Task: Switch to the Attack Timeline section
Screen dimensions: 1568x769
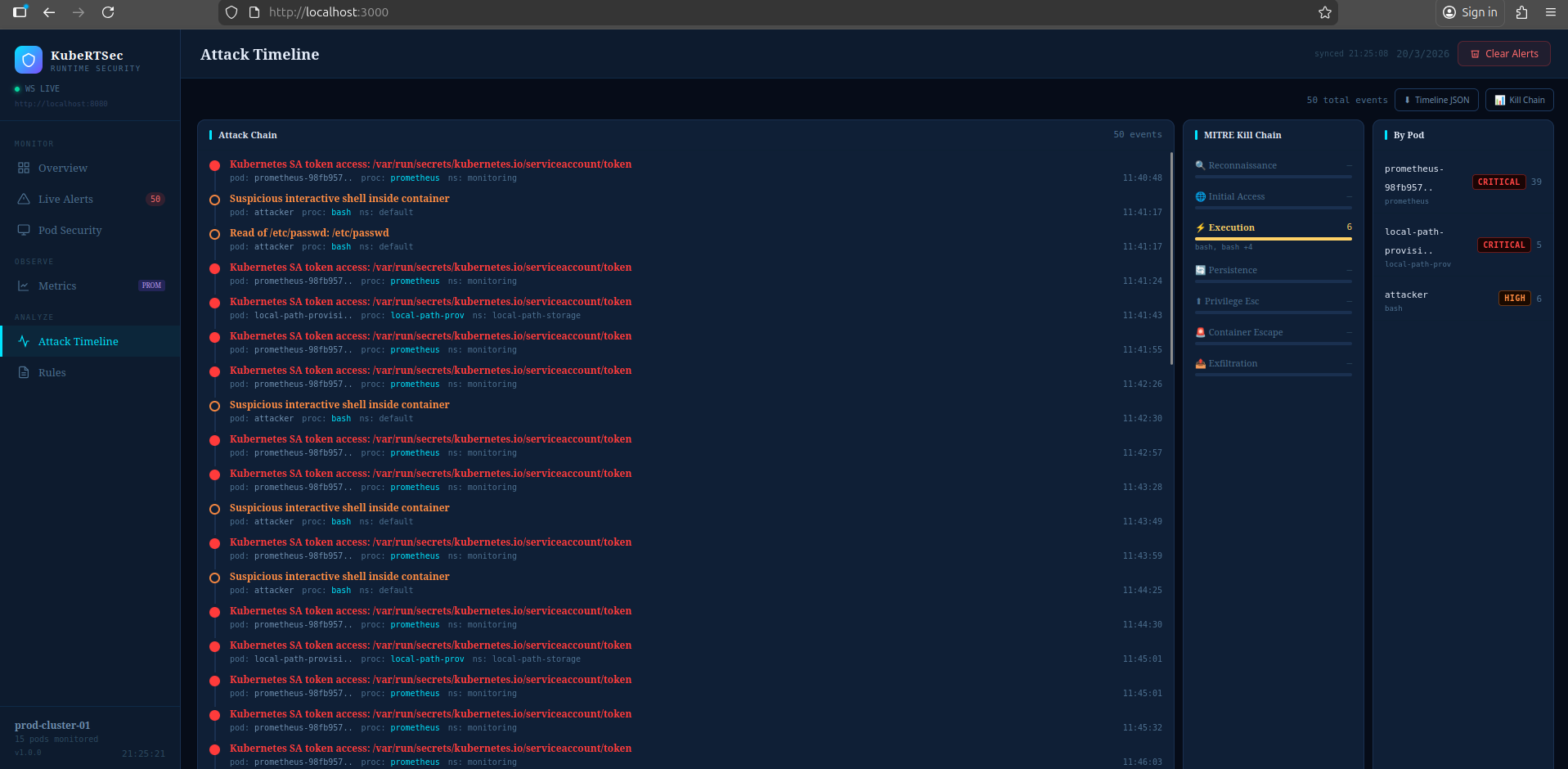Action: [x=79, y=341]
